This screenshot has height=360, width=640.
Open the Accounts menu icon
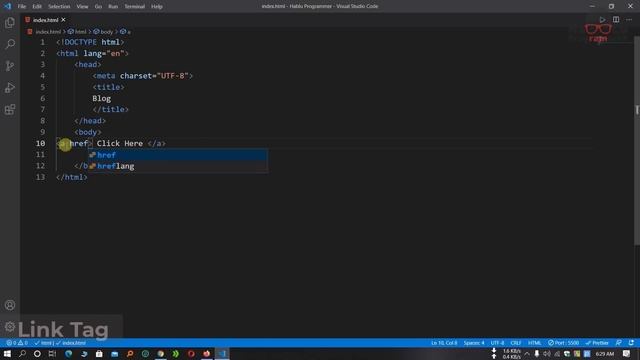coord(10,305)
